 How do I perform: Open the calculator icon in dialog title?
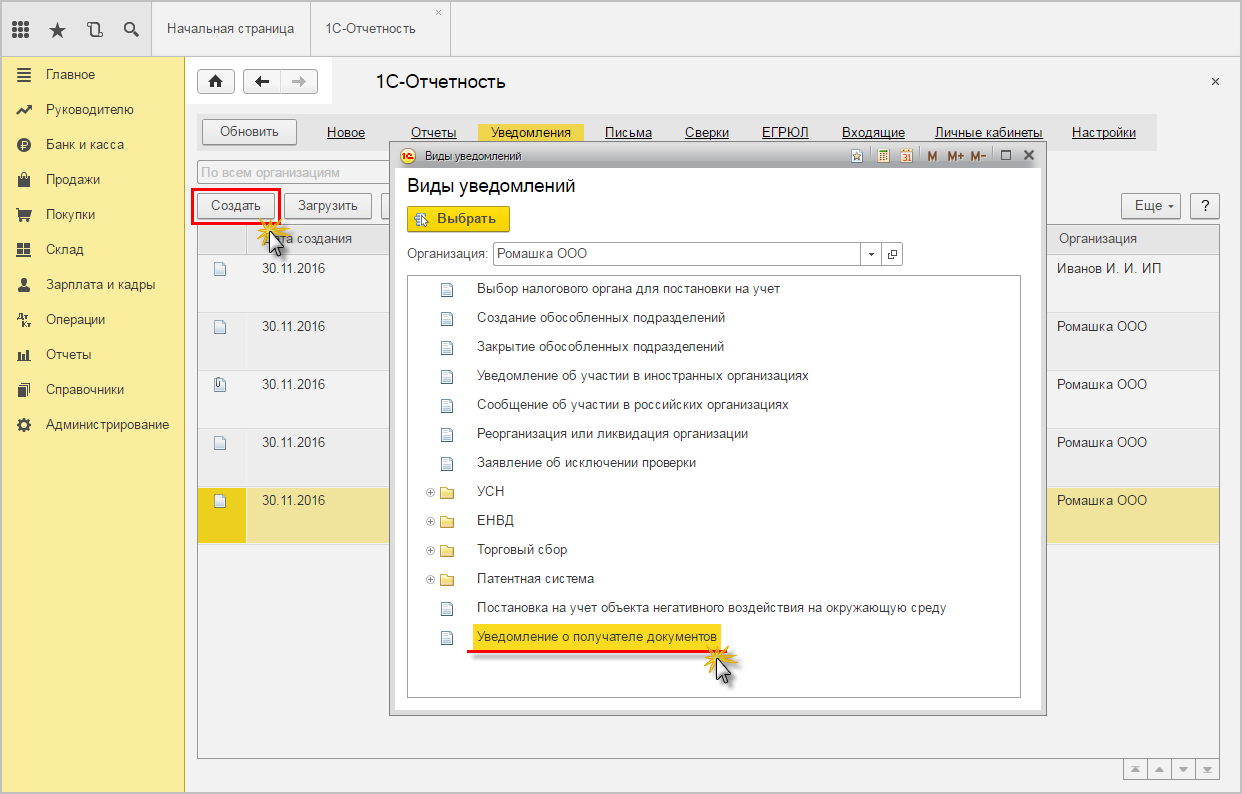point(884,156)
